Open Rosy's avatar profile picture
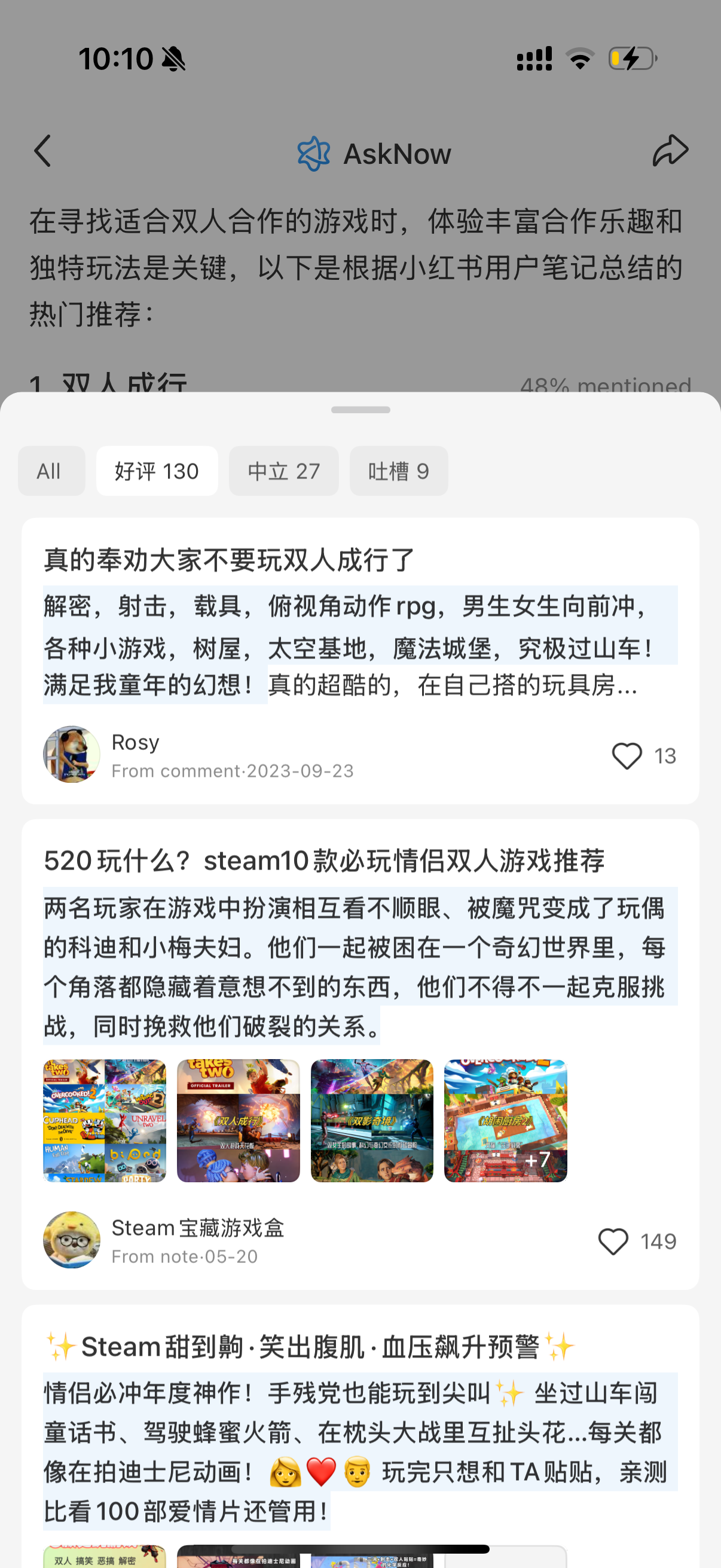 (x=72, y=754)
